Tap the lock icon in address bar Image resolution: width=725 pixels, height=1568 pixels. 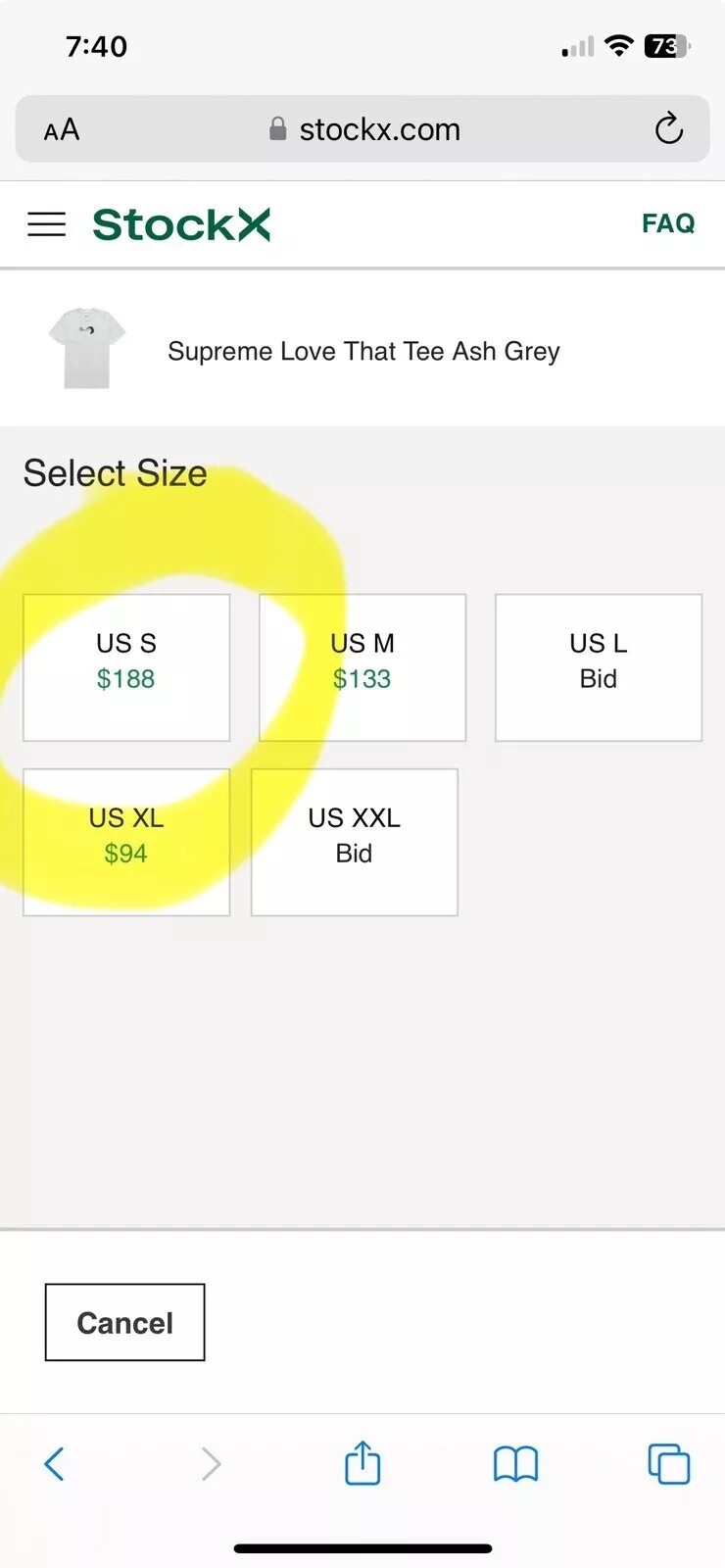click(278, 129)
